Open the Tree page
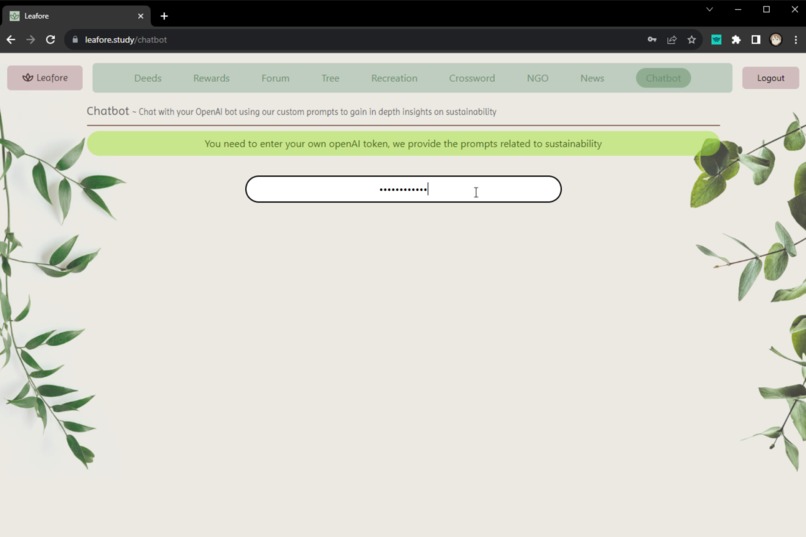The width and height of the screenshot is (806, 537). [x=330, y=78]
